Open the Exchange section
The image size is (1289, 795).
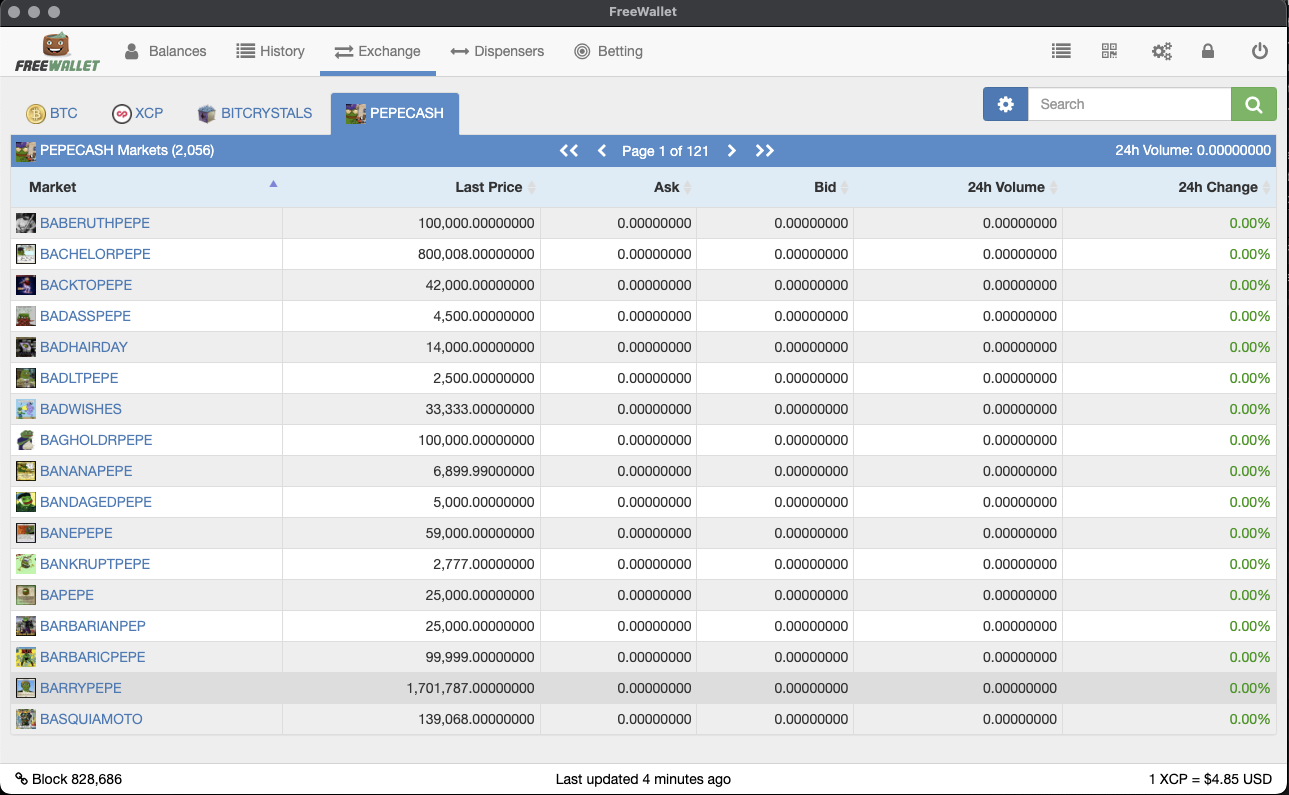coord(377,51)
